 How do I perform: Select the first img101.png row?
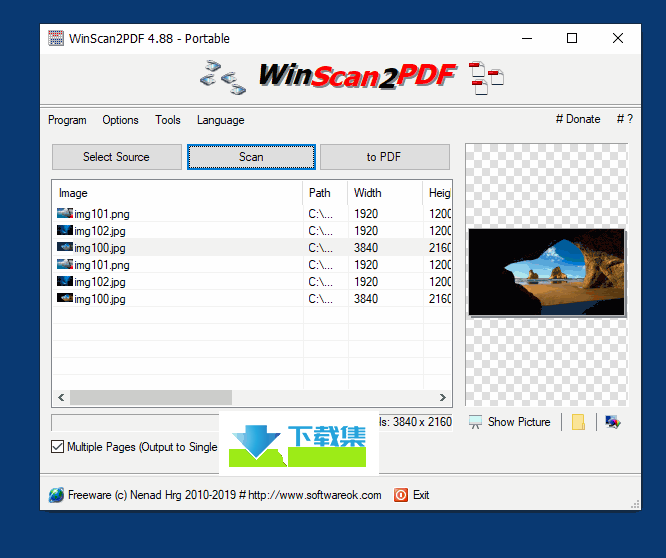tap(252, 214)
